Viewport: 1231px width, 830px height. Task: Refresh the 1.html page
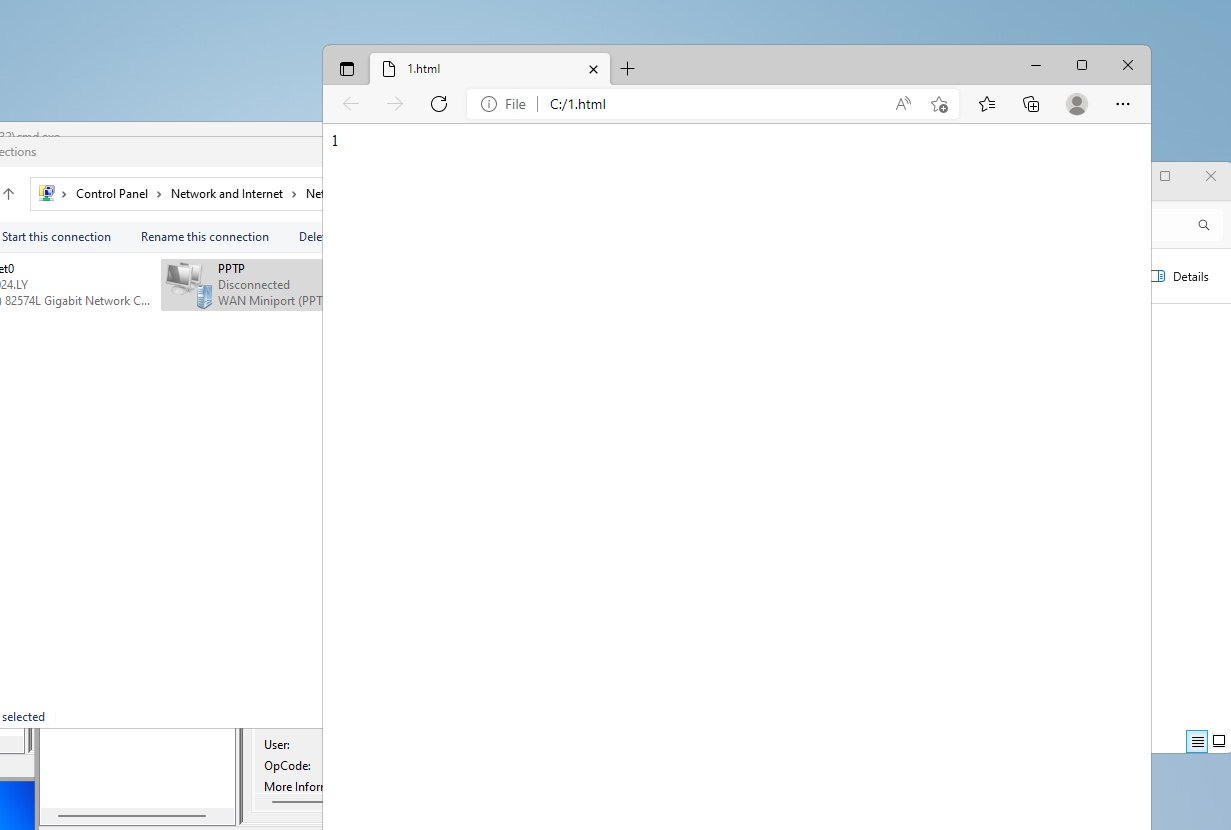point(438,104)
